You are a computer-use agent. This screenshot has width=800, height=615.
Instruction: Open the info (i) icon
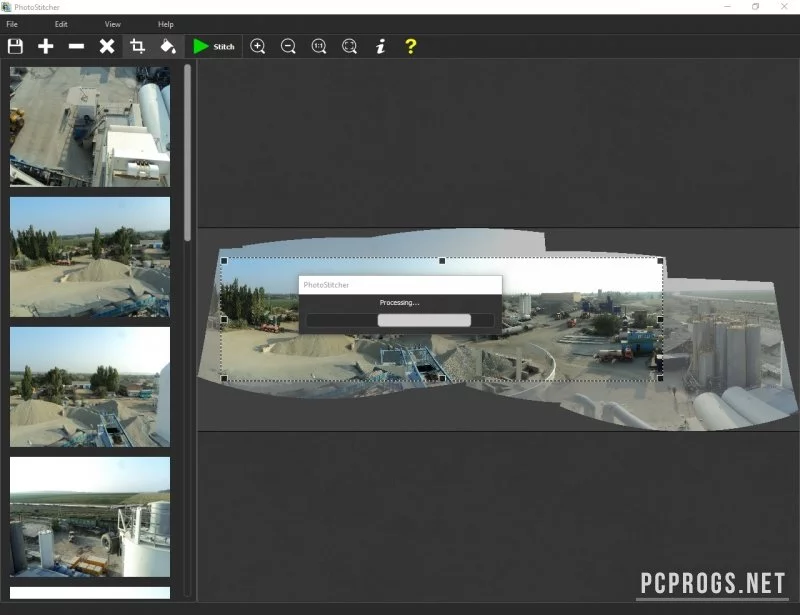point(380,46)
